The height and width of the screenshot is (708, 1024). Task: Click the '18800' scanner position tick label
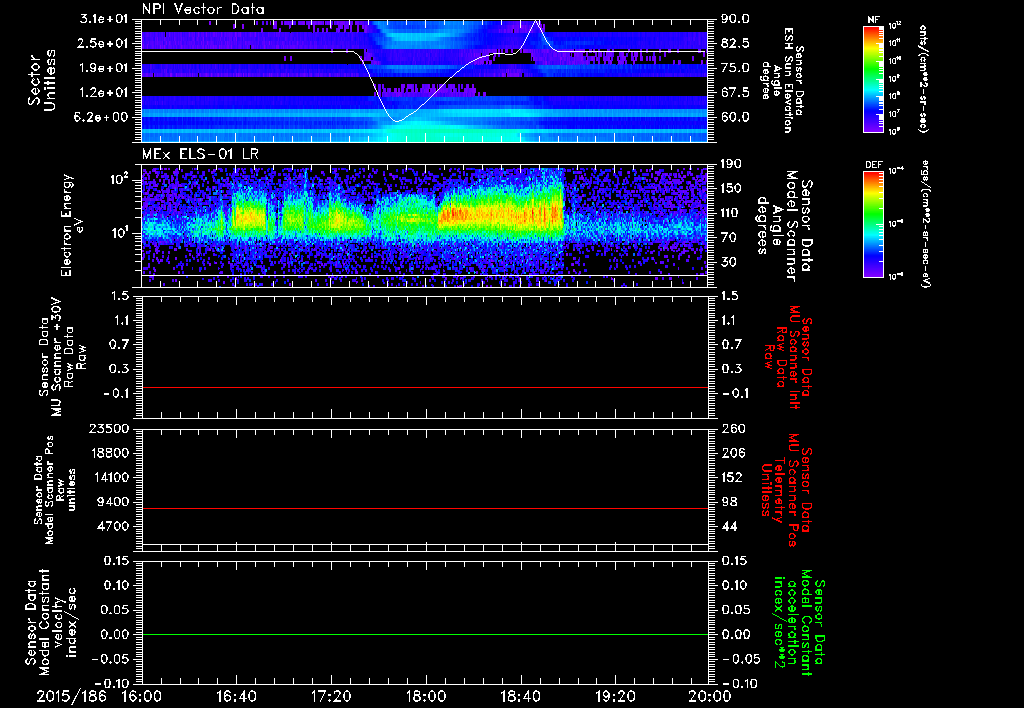pos(110,453)
